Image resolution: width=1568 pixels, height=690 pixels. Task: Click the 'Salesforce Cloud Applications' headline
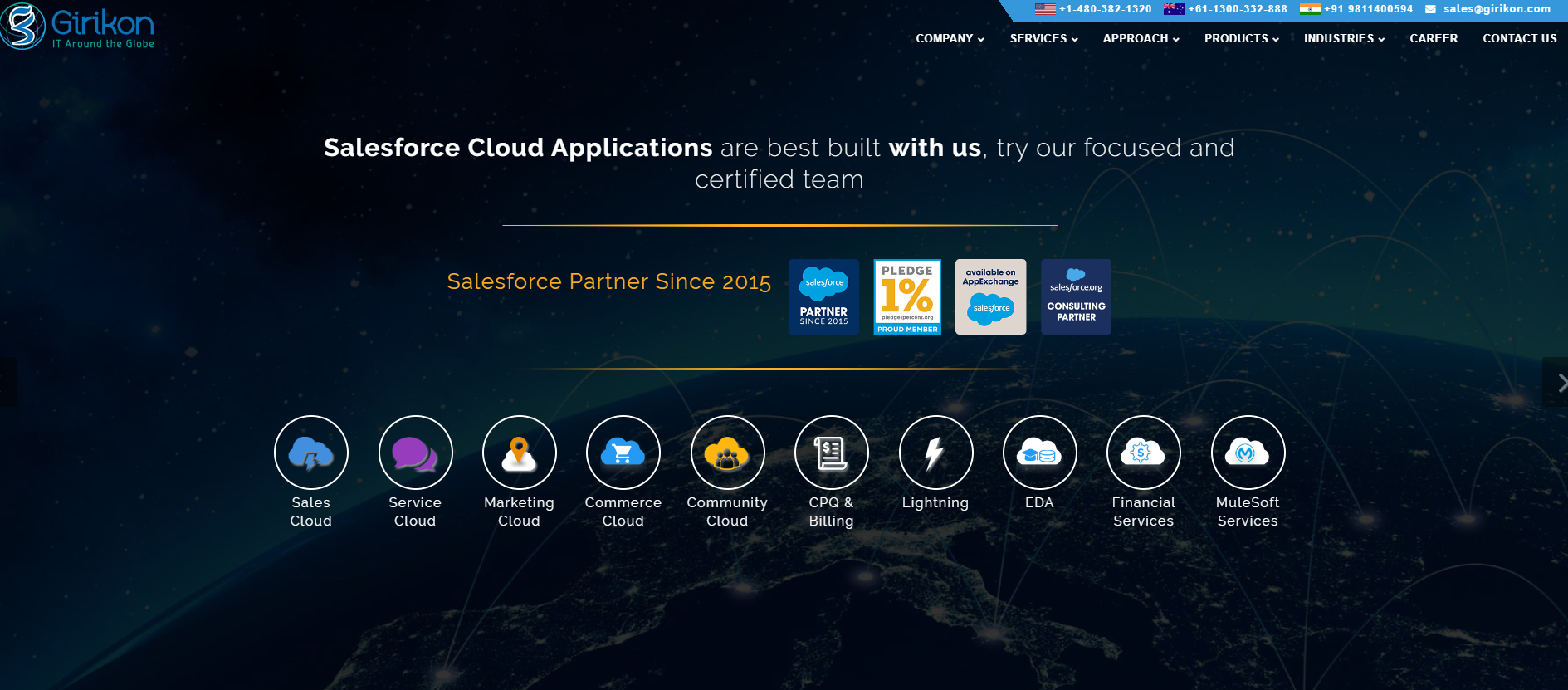pyautogui.click(x=518, y=148)
